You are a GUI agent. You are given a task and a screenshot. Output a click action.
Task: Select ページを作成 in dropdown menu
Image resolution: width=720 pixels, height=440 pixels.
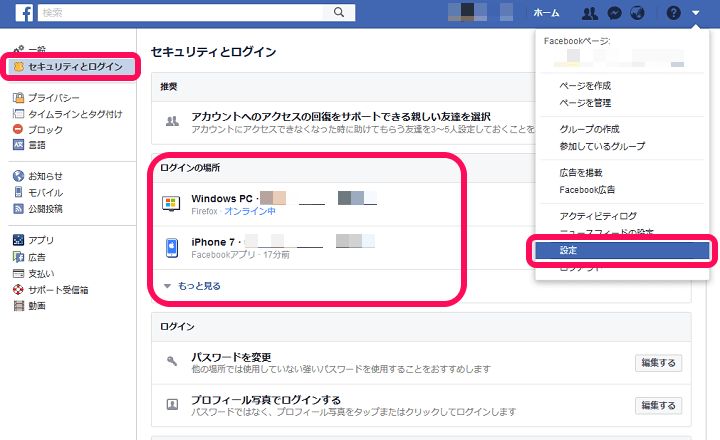tap(585, 85)
